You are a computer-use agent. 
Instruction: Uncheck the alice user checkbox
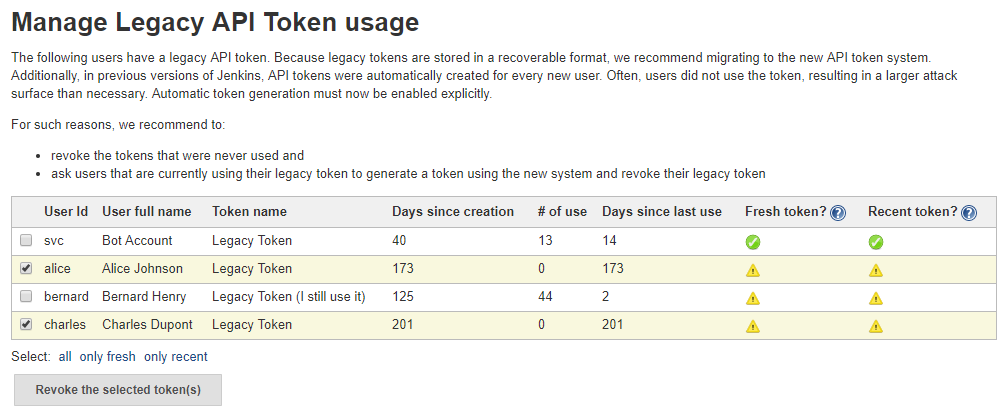[26, 269]
